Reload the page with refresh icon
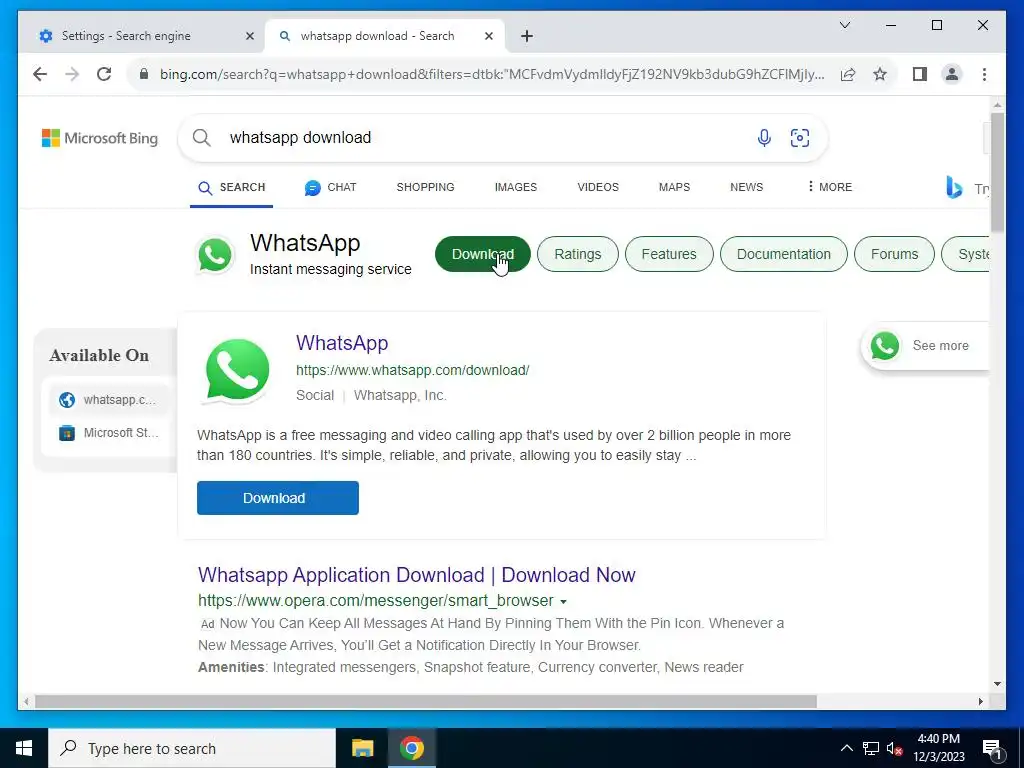The height and width of the screenshot is (768, 1024). click(104, 74)
